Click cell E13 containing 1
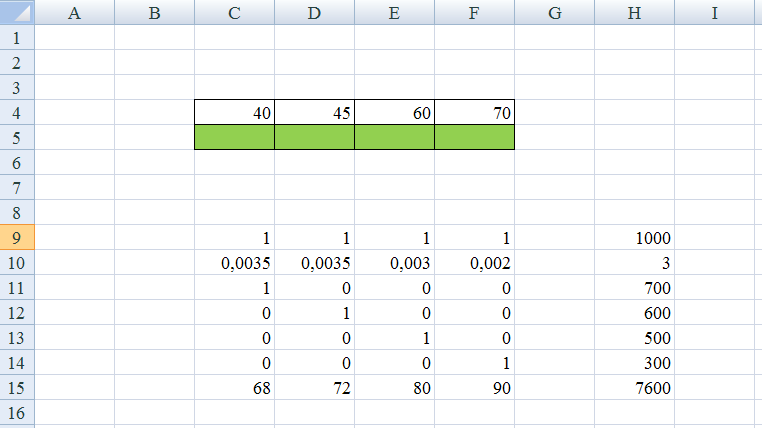This screenshot has height=428, width=762. click(394, 338)
